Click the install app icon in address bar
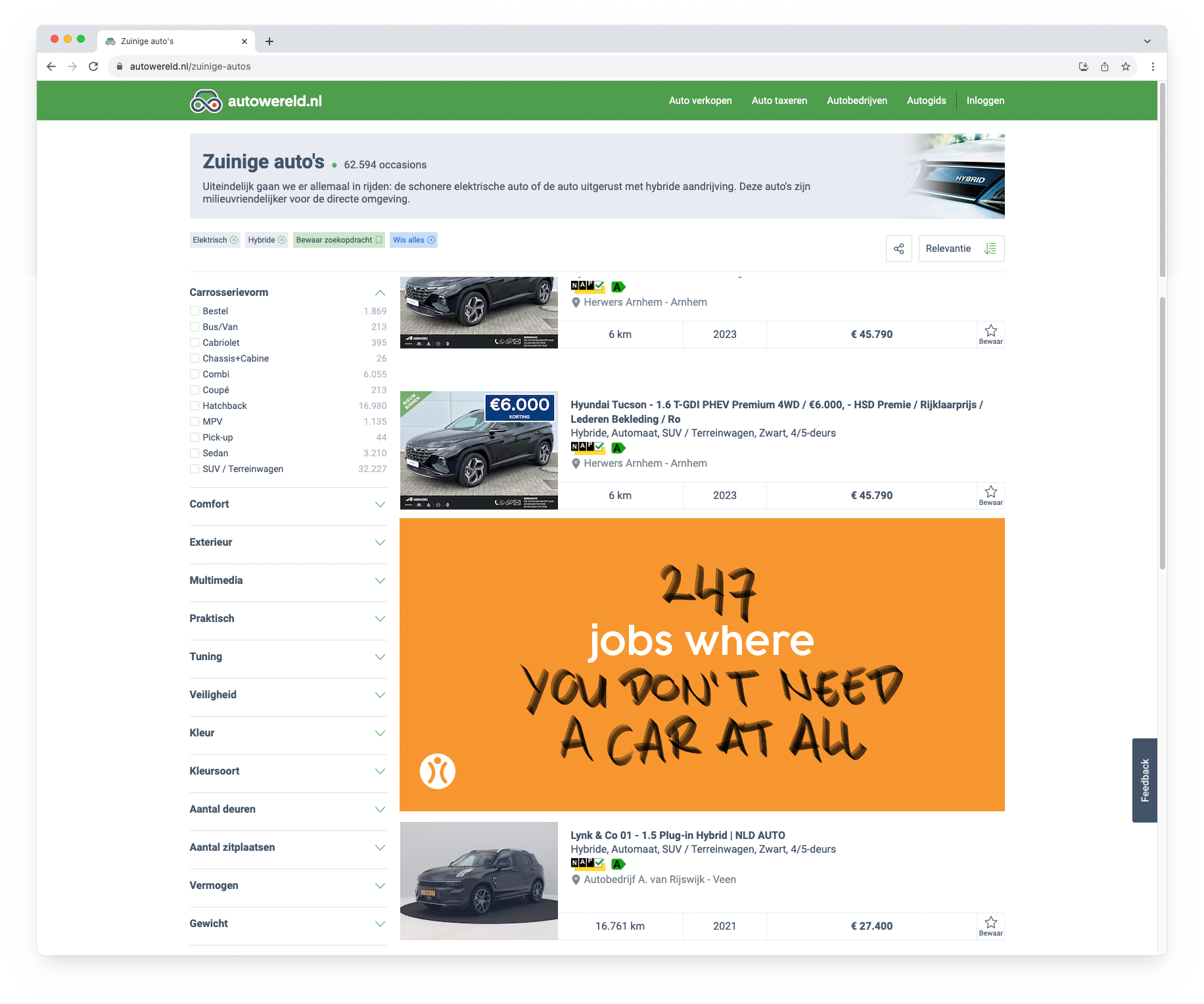 pyautogui.click(x=1084, y=66)
